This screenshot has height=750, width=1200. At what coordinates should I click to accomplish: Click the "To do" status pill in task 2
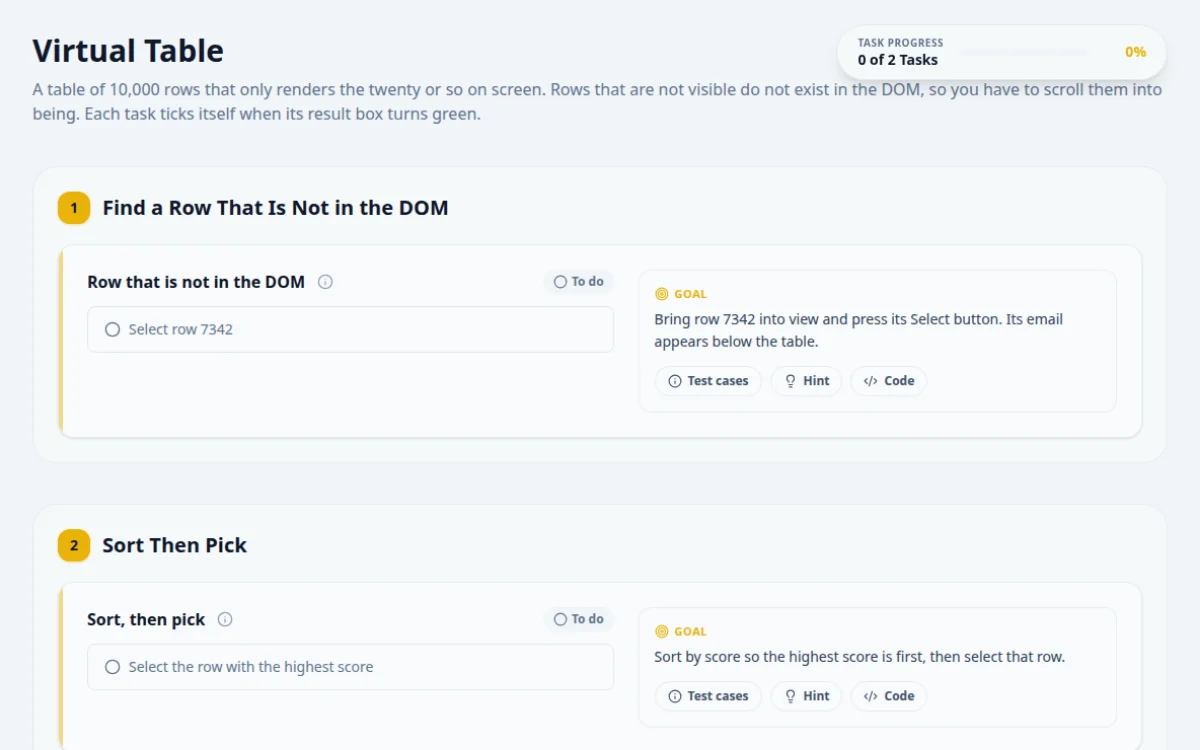pyautogui.click(x=579, y=619)
